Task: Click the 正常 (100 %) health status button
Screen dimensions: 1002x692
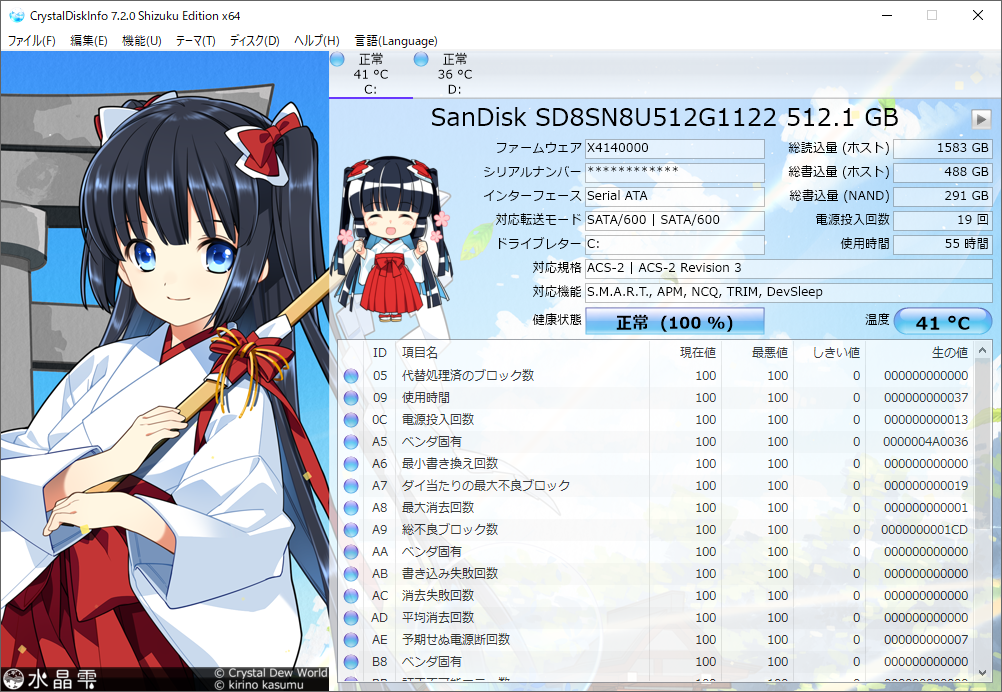Action: pos(674,321)
